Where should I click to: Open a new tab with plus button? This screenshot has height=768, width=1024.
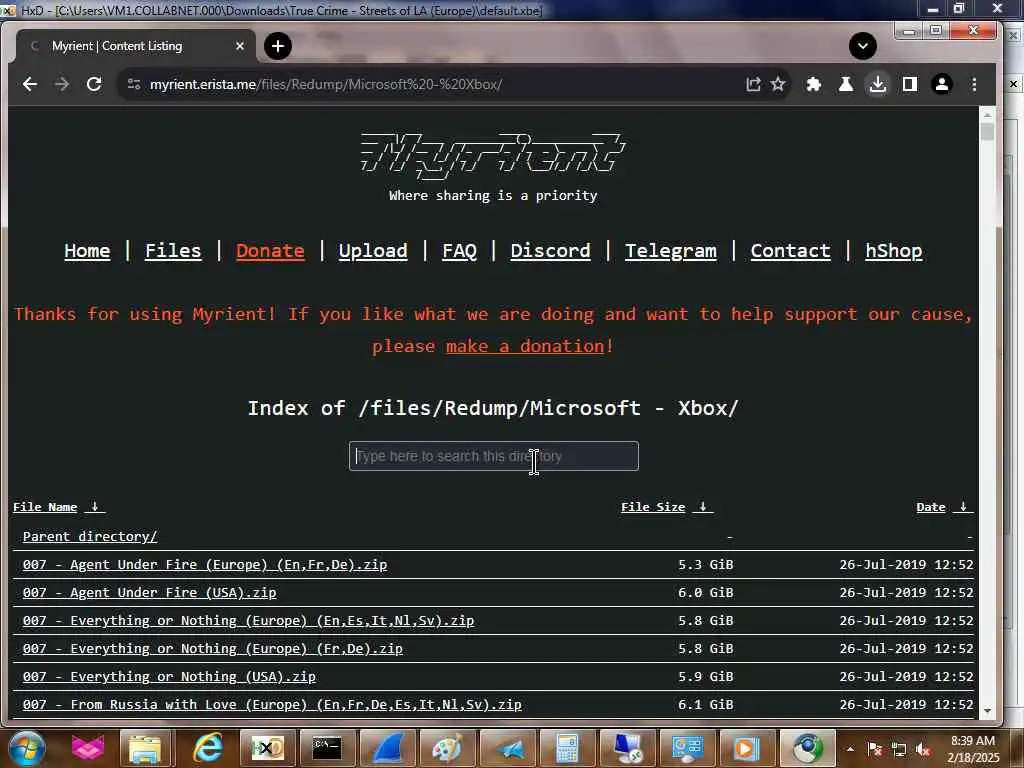pos(278,46)
